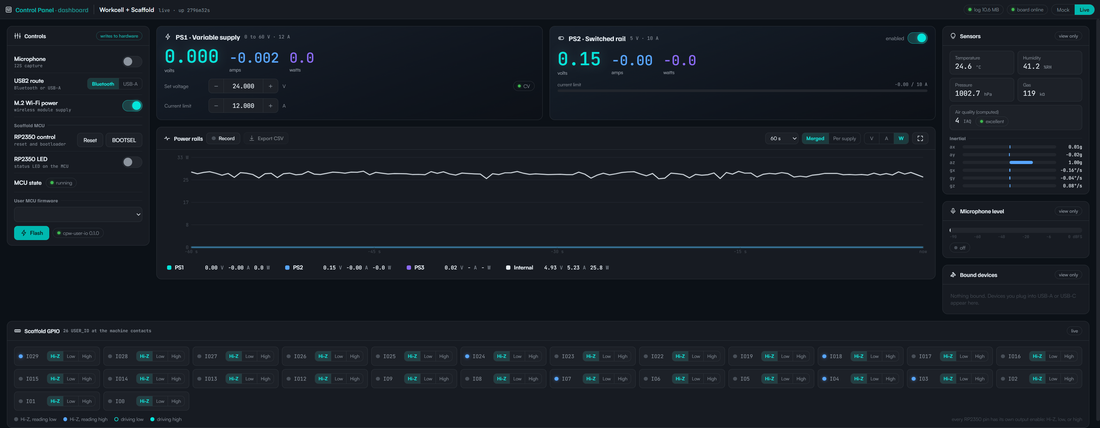Open the 60 s time range dropdown

coord(782,139)
